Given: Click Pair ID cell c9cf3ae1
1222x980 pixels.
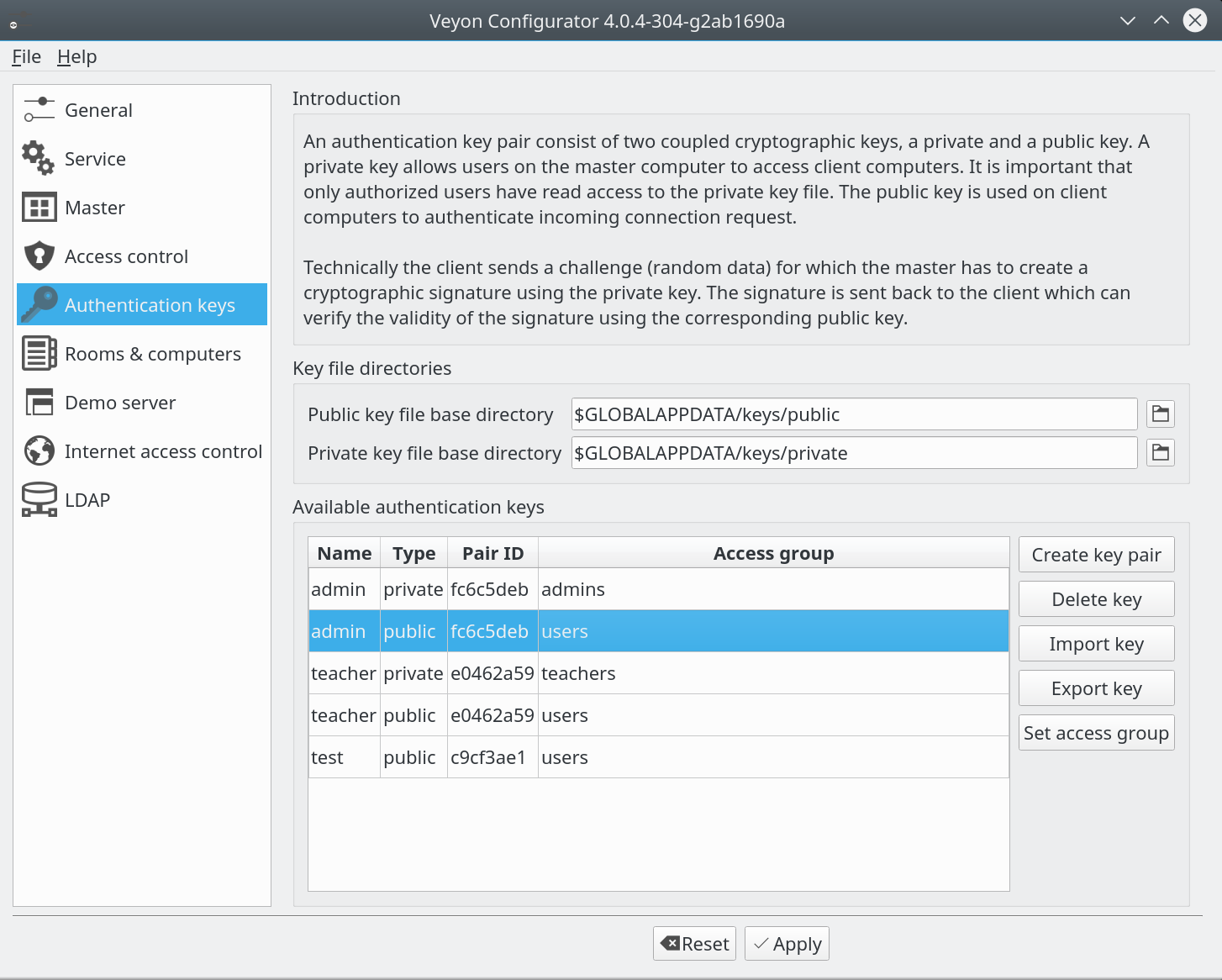Looking at the screenshot, I should click(492, 757).
